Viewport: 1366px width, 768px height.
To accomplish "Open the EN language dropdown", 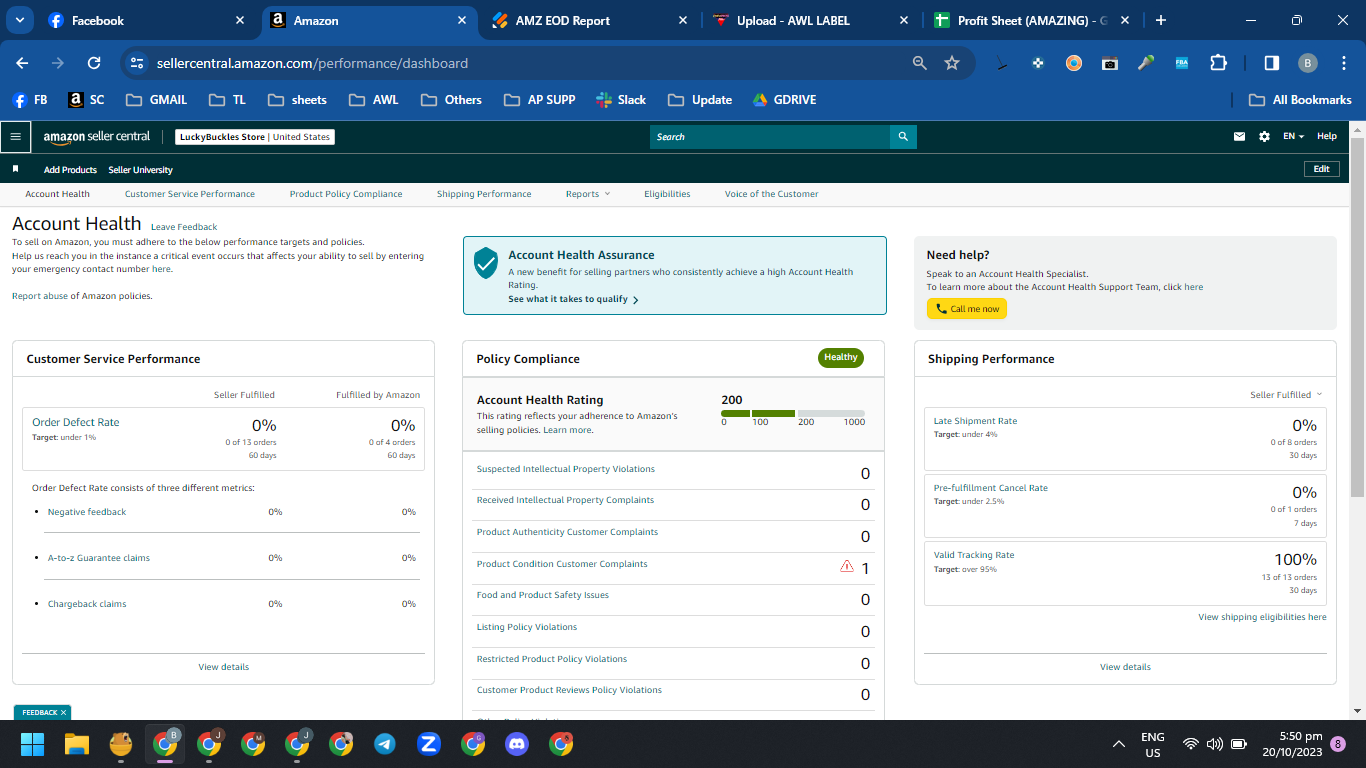I will coord(1294,136).
